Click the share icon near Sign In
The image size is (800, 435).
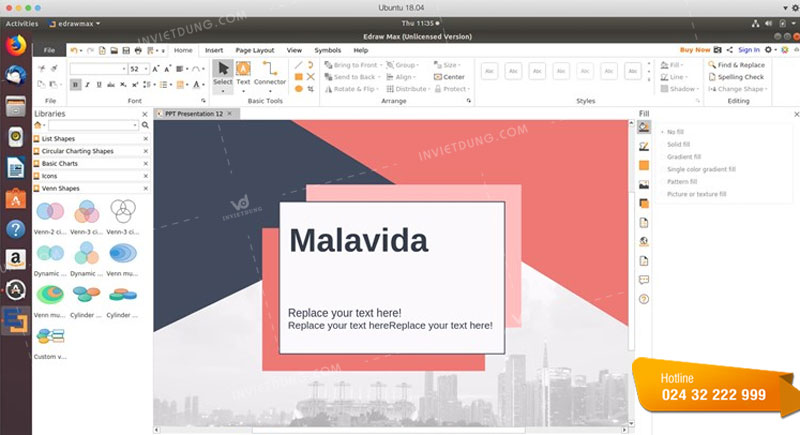click(x=730, y=50)
